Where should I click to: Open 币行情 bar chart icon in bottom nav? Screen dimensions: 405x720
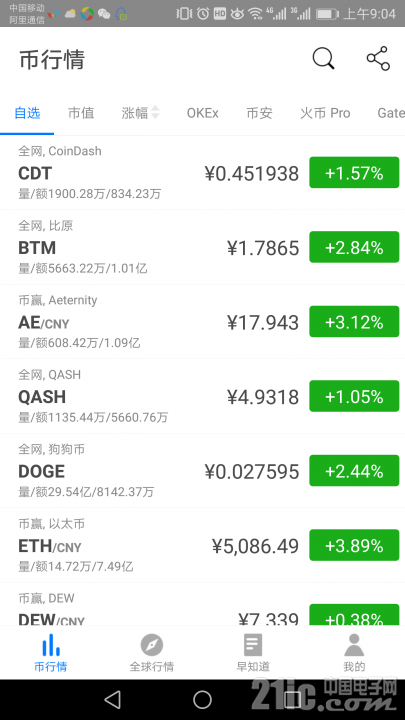[x=51, y=645]
